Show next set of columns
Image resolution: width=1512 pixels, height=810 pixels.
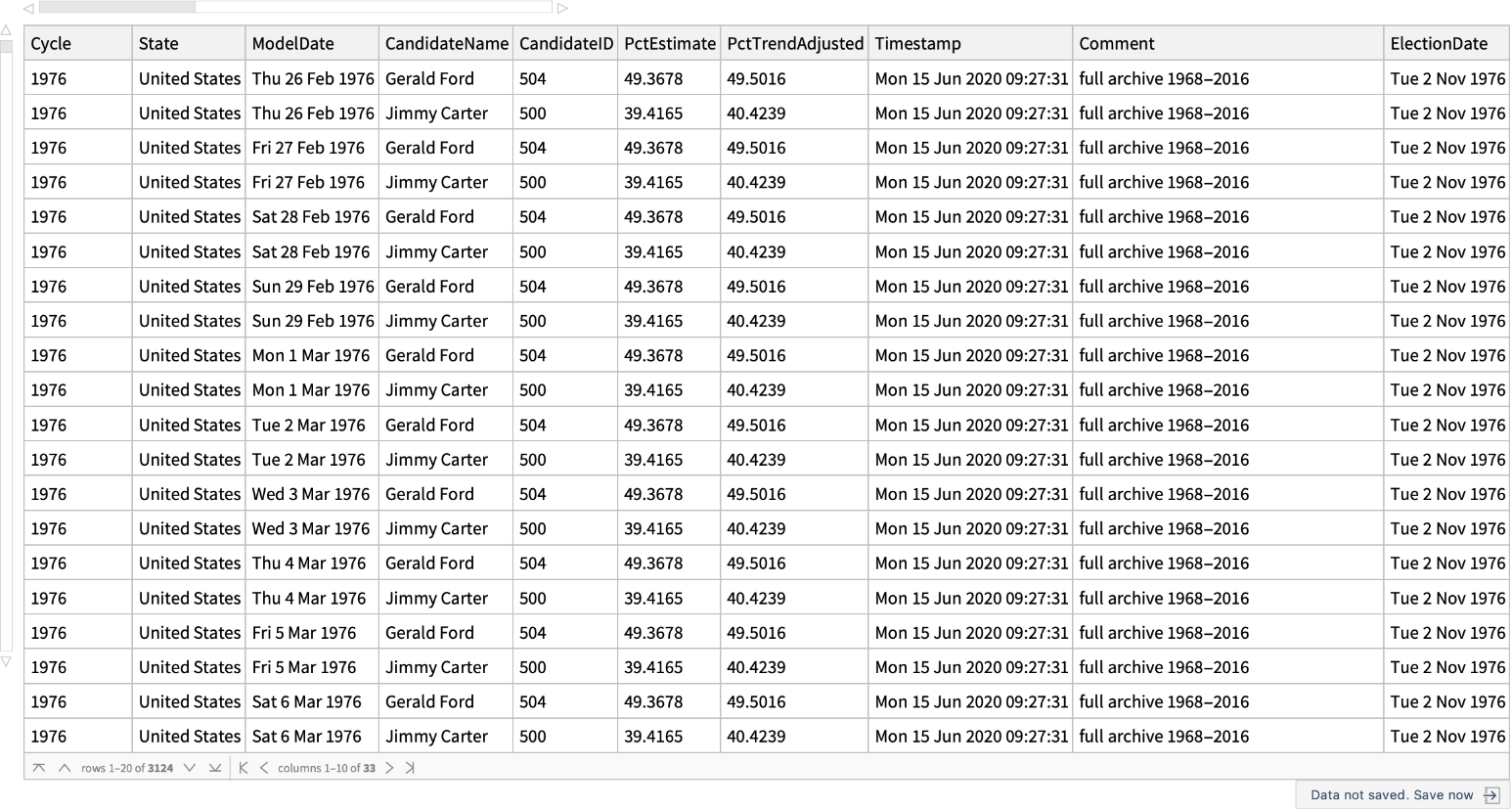(389, 768)
